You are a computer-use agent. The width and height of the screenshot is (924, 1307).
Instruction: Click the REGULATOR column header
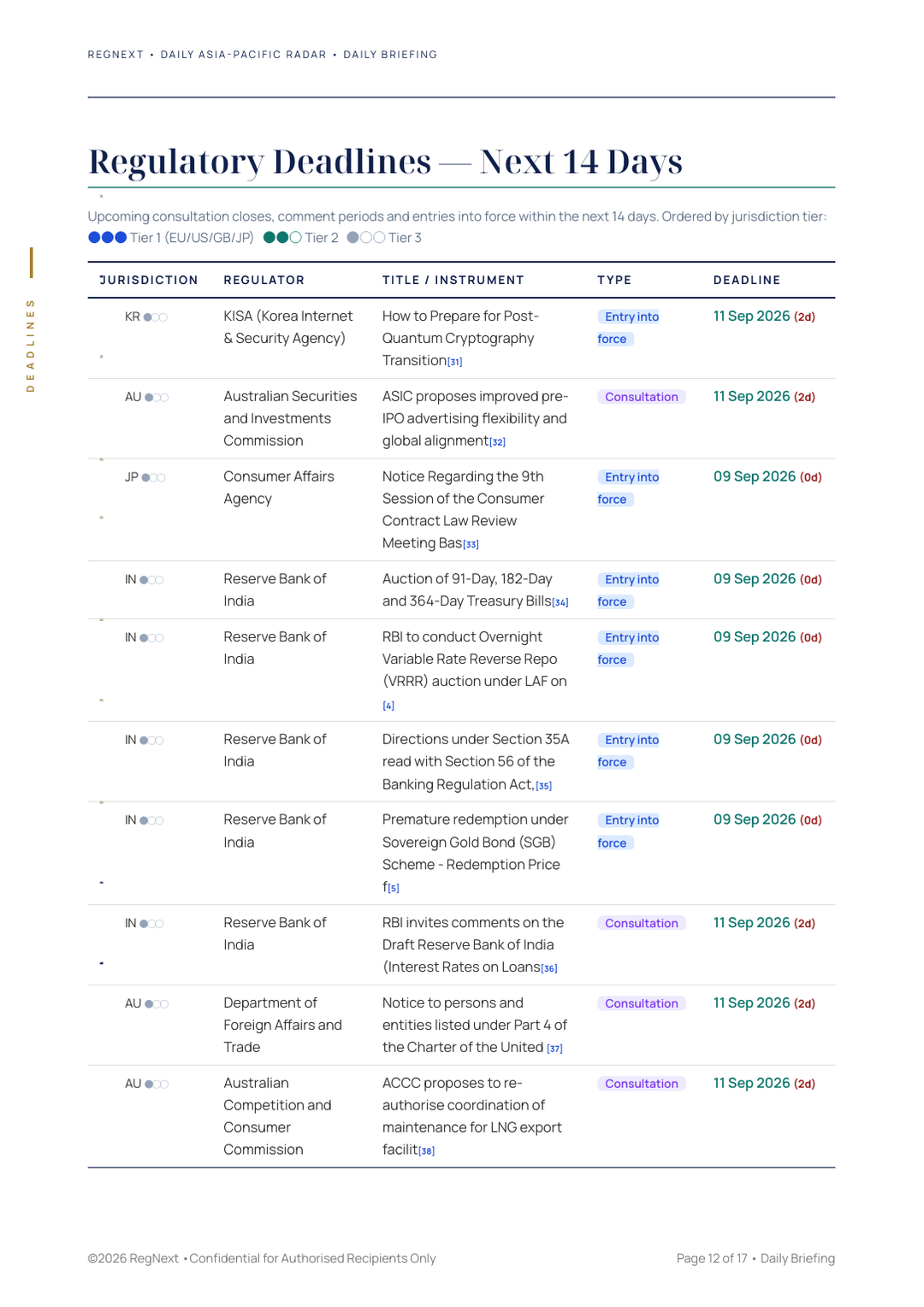(x=264, y=280)
